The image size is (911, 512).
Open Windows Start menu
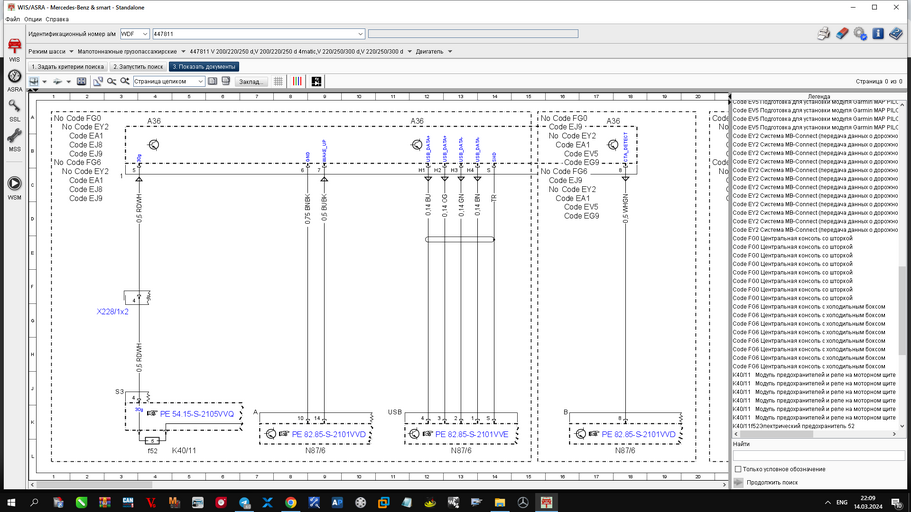pyautogui.click(x=11, y=502)
